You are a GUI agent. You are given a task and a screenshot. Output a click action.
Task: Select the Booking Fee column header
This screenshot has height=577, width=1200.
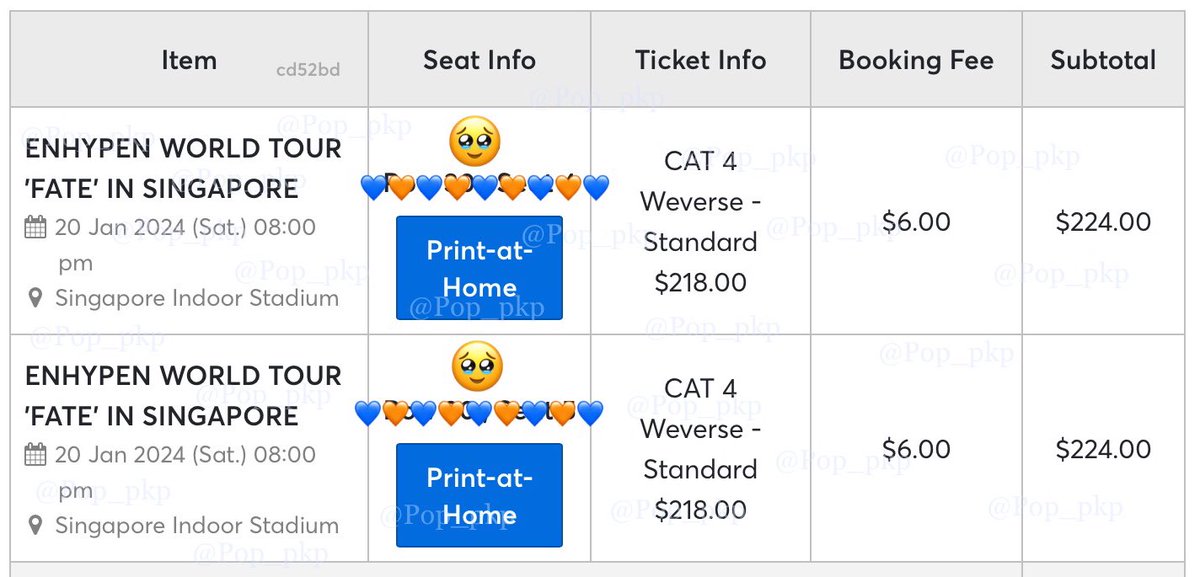point(916,60)
